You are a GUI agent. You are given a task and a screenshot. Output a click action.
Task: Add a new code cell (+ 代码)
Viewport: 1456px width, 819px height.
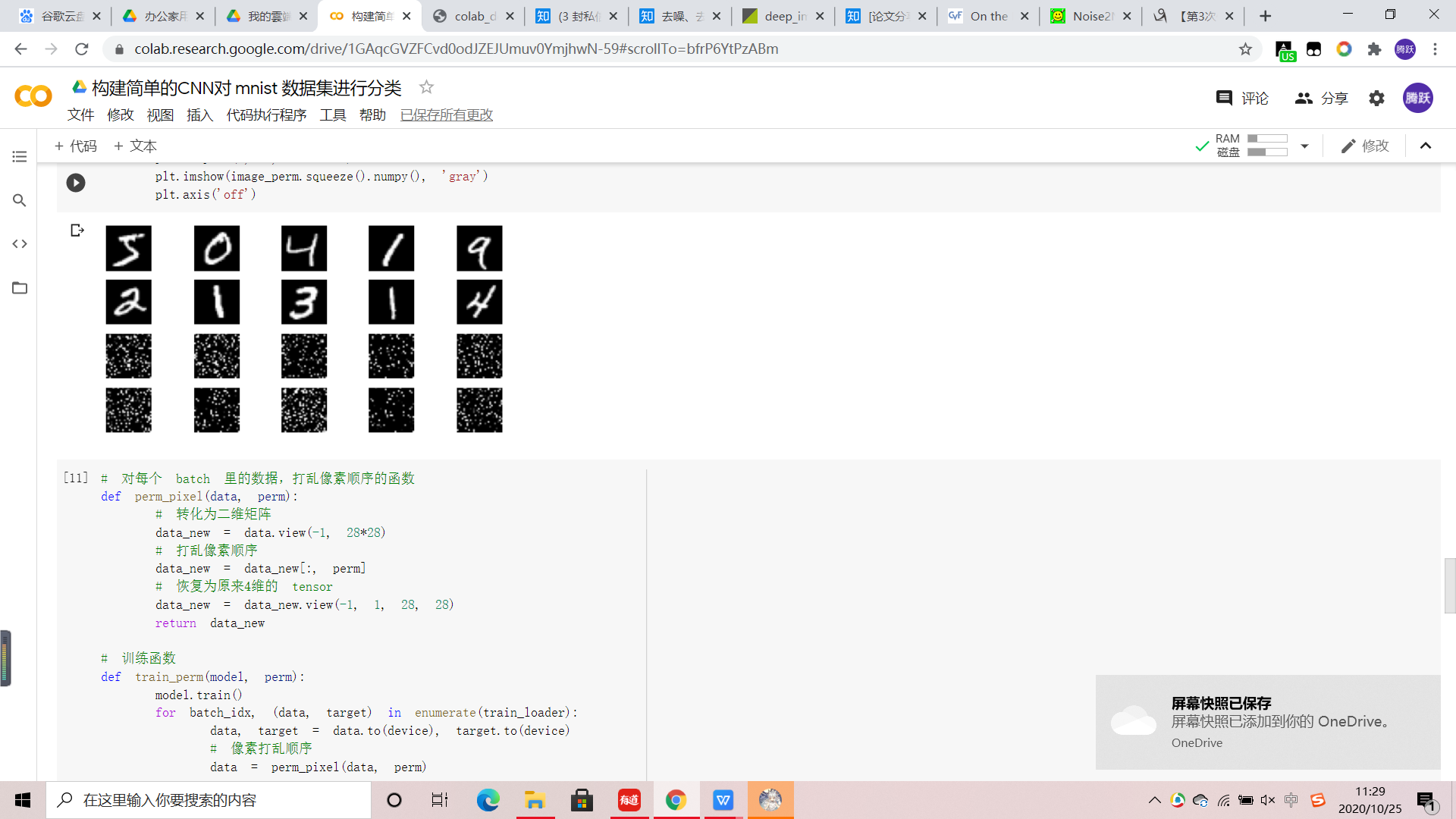pos(76,146)
